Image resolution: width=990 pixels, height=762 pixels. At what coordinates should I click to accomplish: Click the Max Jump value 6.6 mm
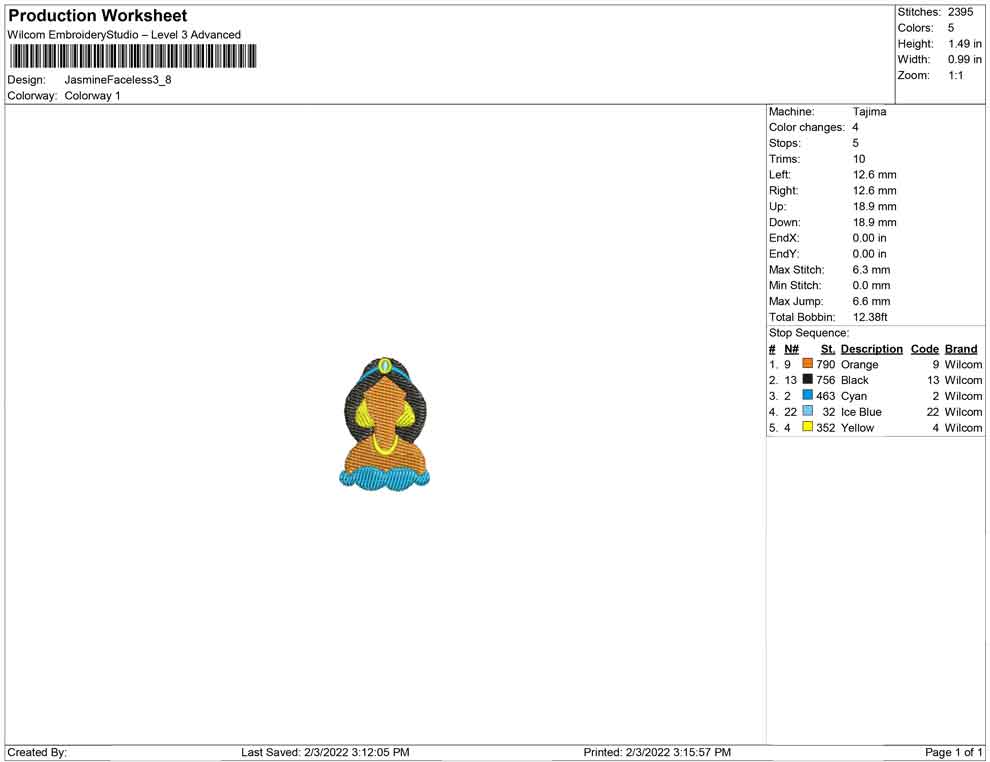871,301
